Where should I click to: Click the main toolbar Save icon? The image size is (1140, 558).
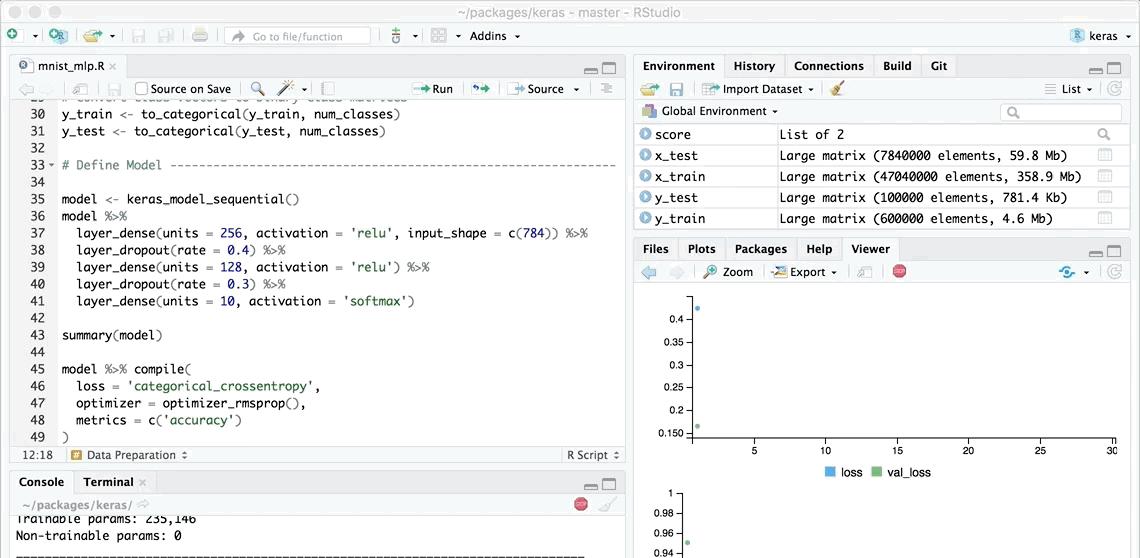(138, 35)
